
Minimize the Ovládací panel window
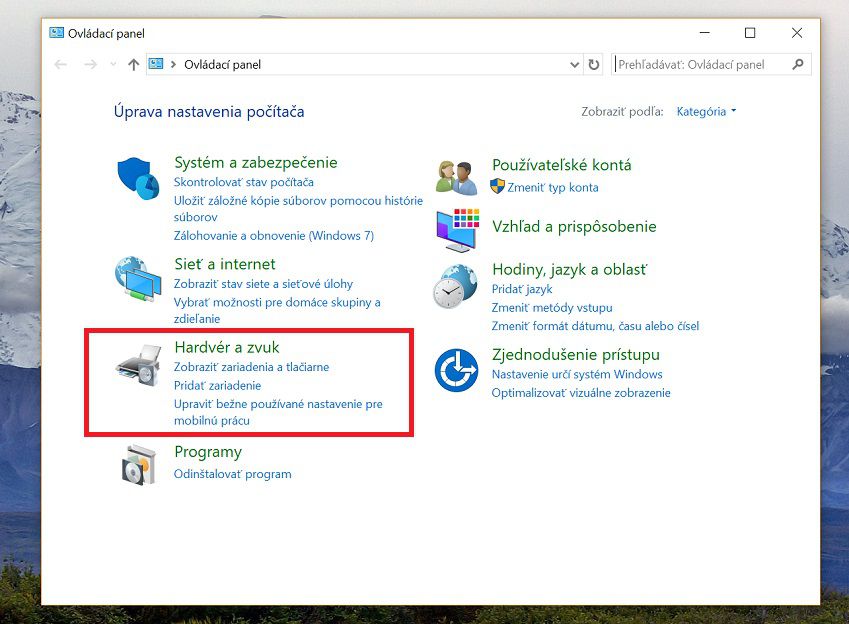pos(704,33)
